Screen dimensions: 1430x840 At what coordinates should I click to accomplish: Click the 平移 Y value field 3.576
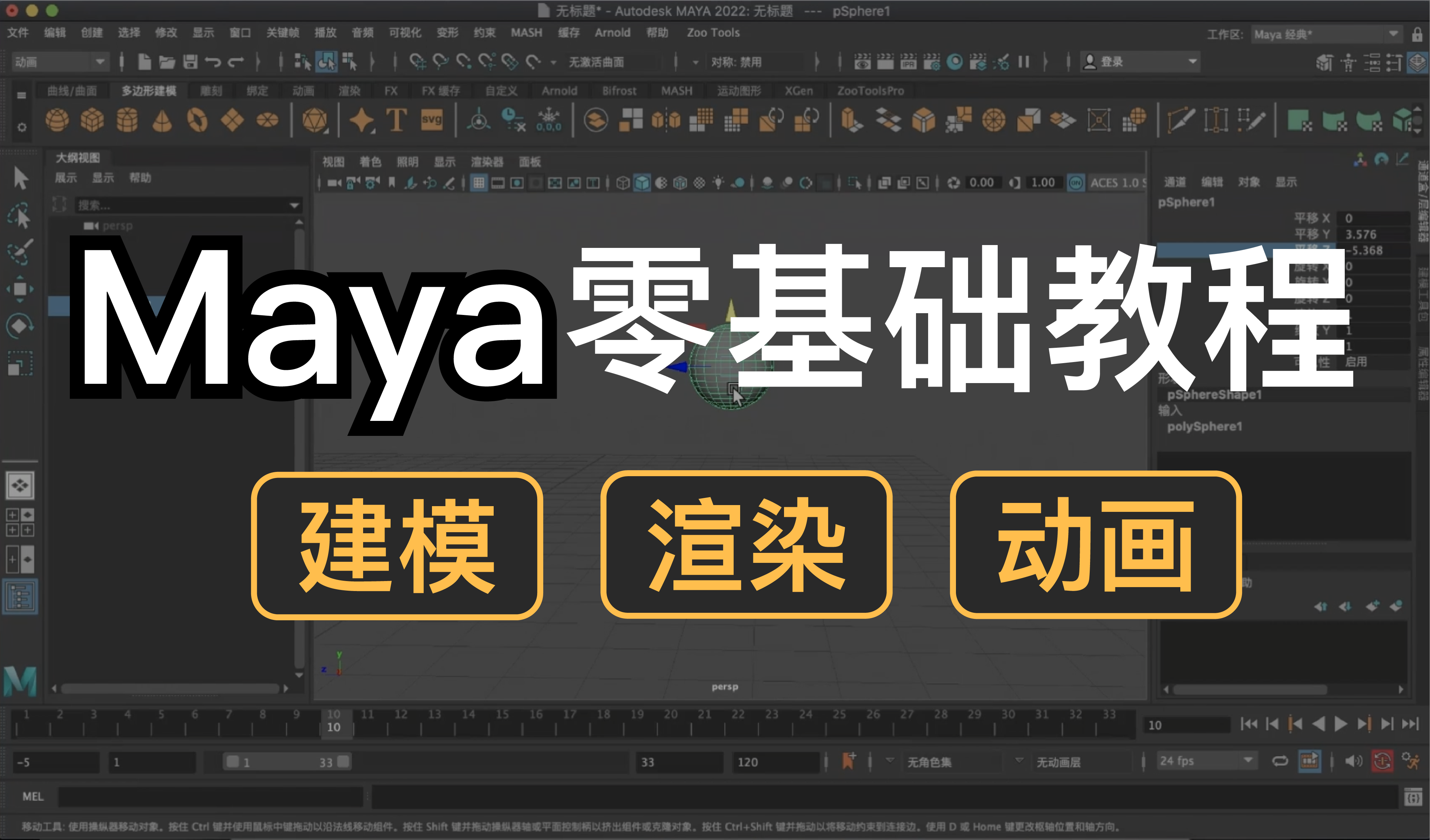(1373, 234)
